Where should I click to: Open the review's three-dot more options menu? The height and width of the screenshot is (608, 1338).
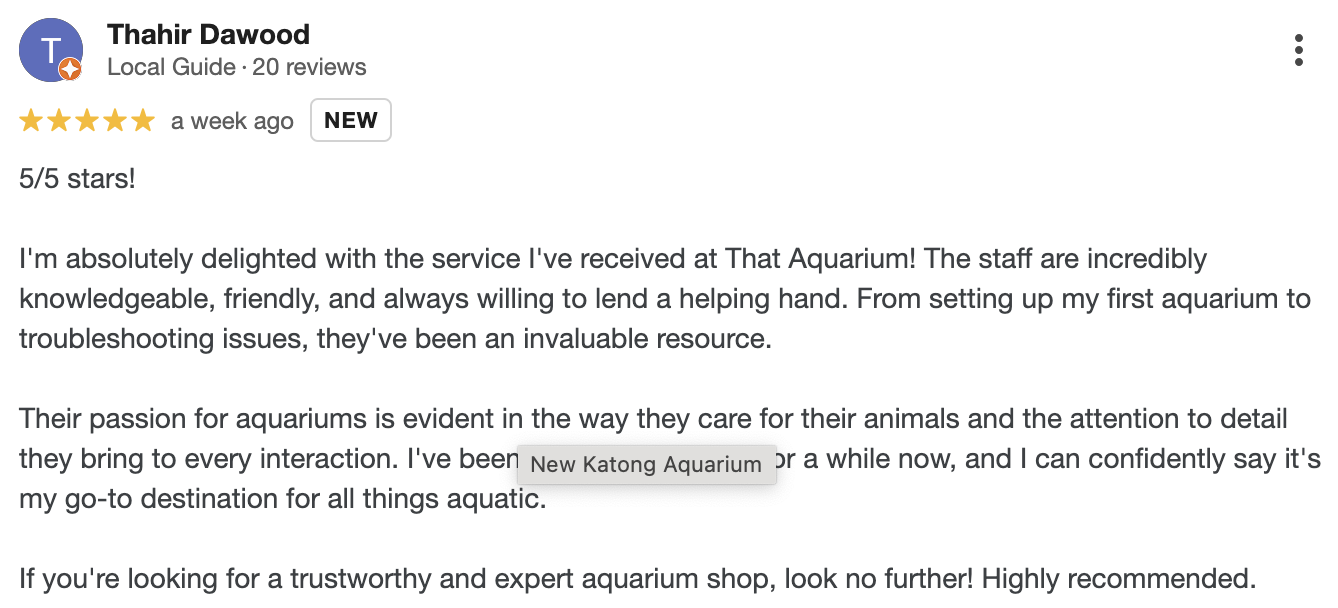click(x=1298, y=50)
